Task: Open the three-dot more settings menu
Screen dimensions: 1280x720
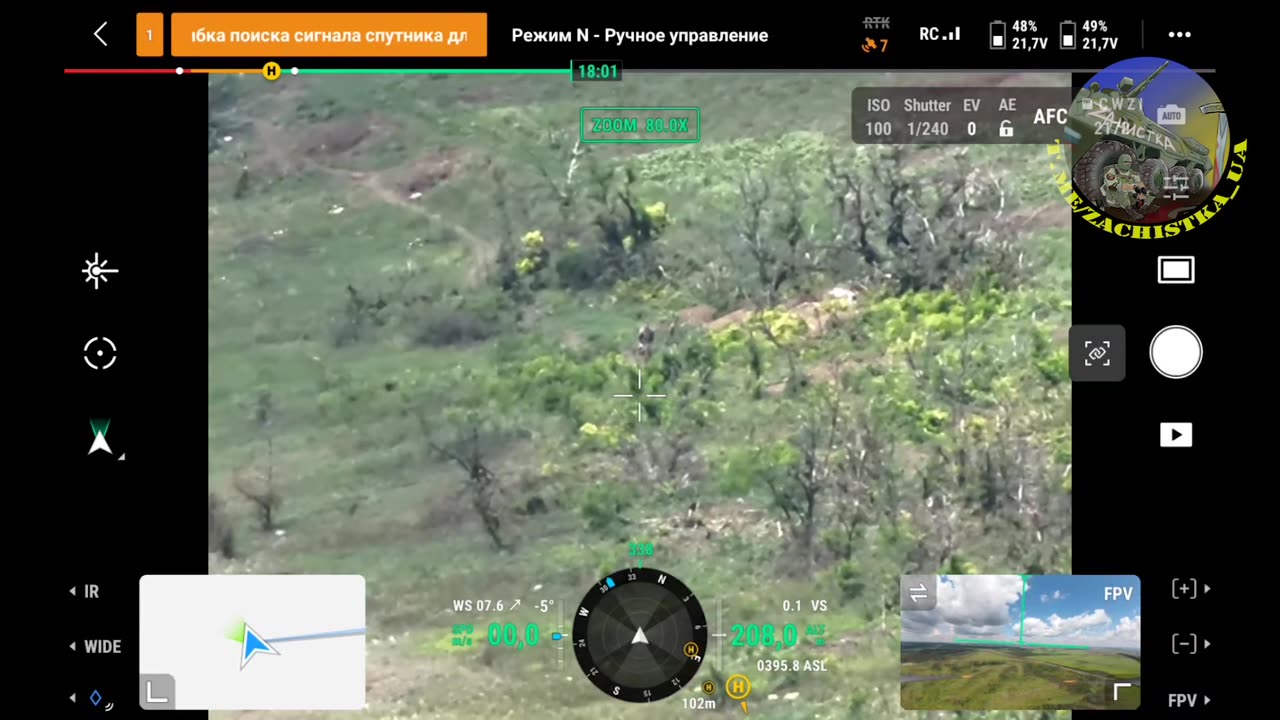Action: tap(1180, 34)
